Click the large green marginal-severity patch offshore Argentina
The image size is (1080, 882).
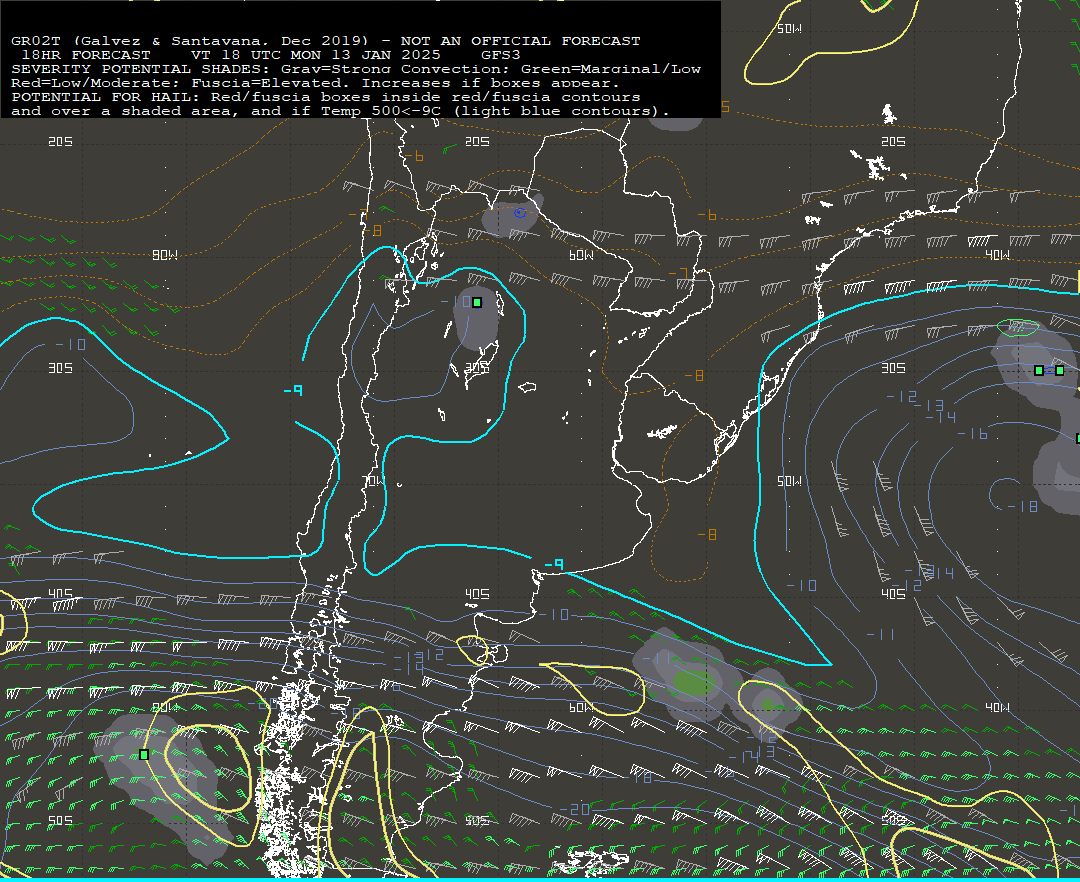click(x=693, y=682)
